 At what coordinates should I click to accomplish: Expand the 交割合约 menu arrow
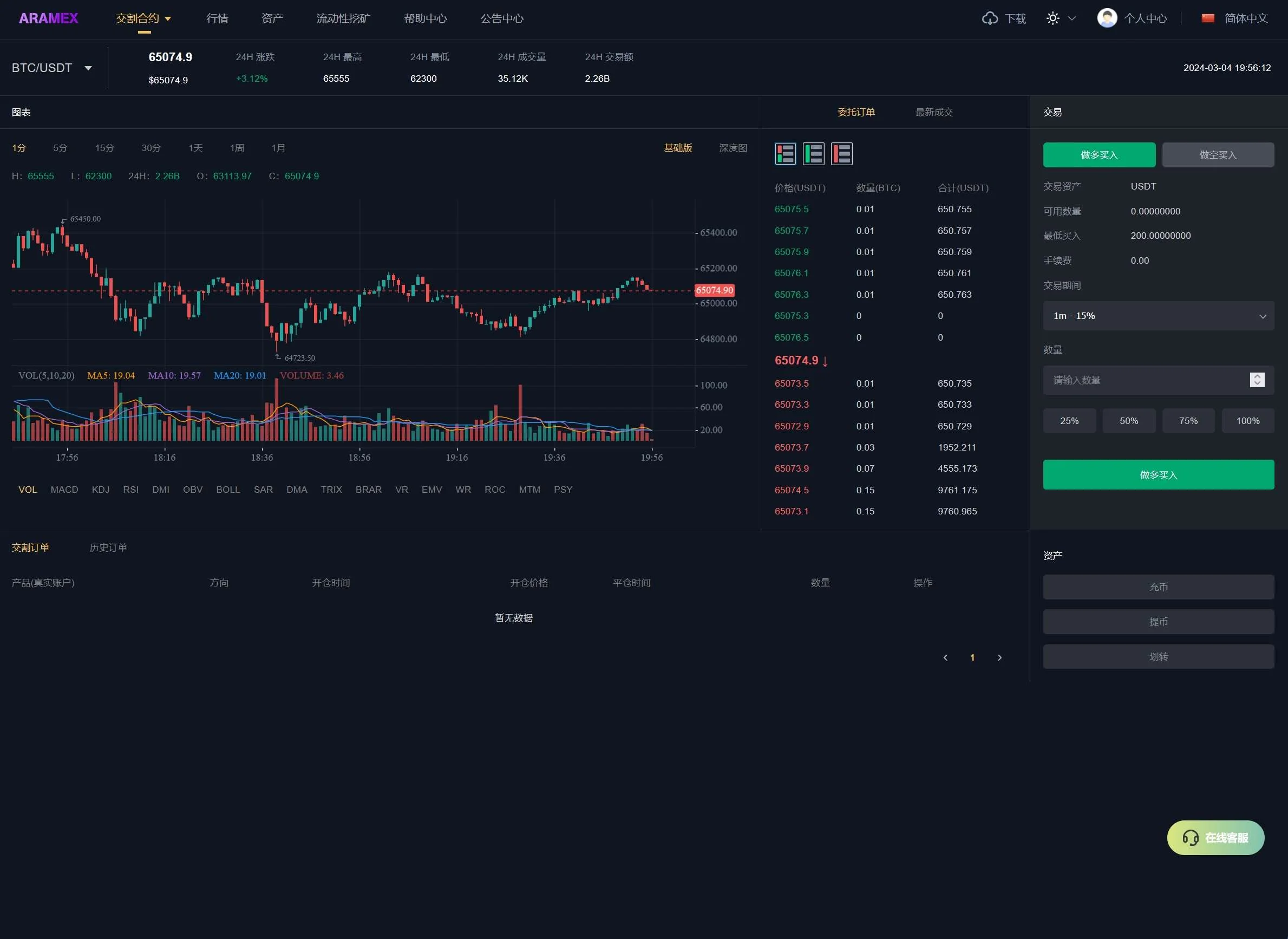tap(168, 19)
